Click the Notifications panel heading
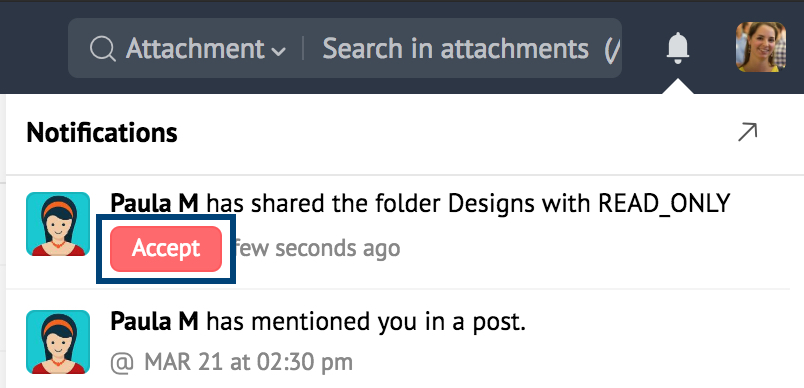This screenshot has width=804, height=388. coord(102,133)
